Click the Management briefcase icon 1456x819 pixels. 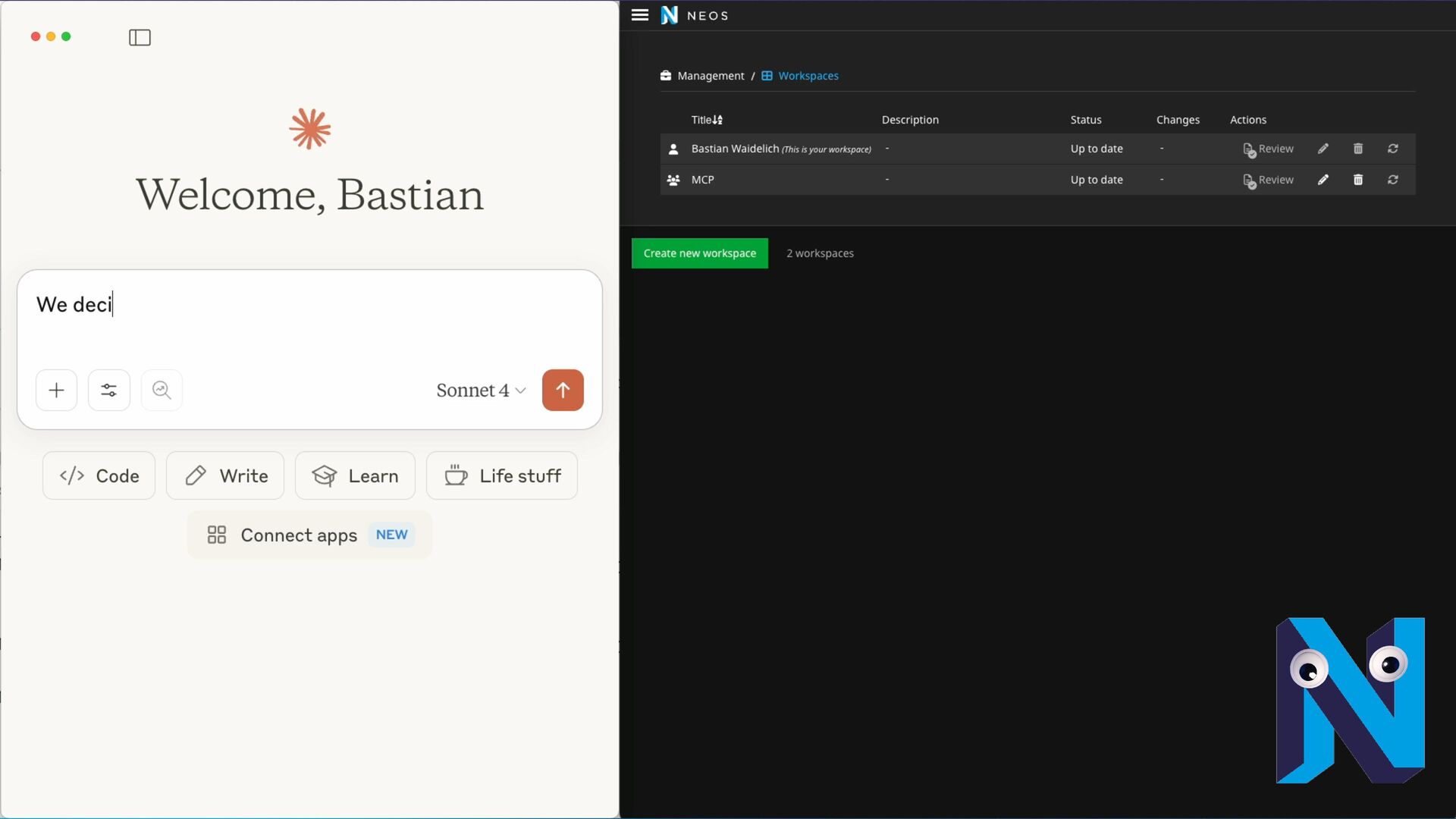(x=665, y=76)
